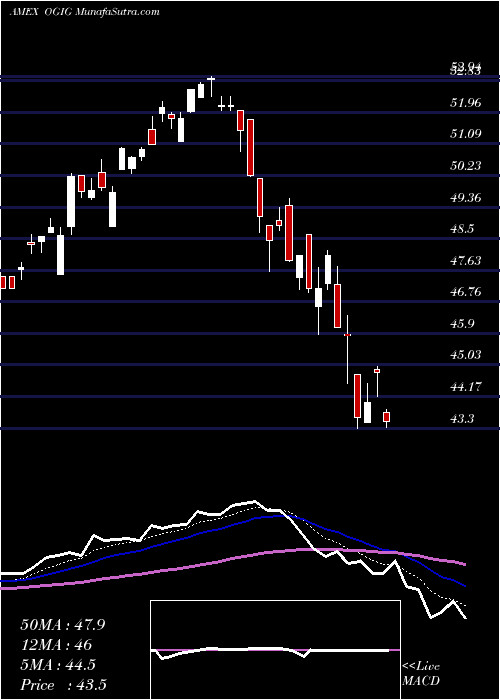Click the 48.5 price axis label

tap(462, 229)
